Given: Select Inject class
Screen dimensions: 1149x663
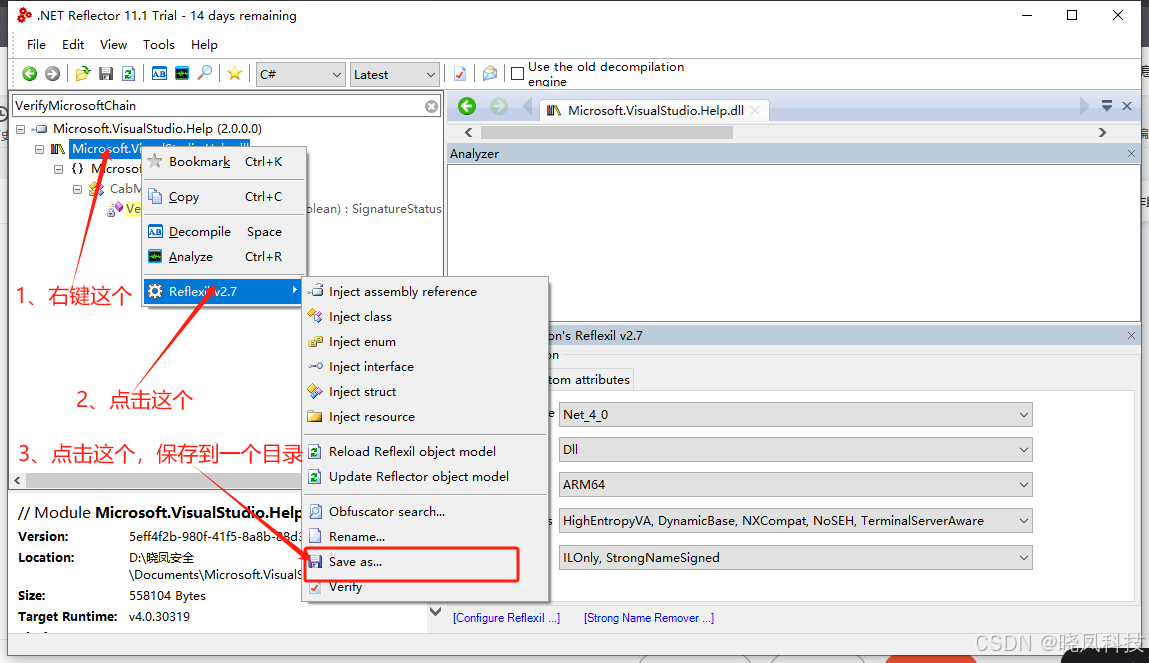Looking at the screenshot, I should click(425, 316).
